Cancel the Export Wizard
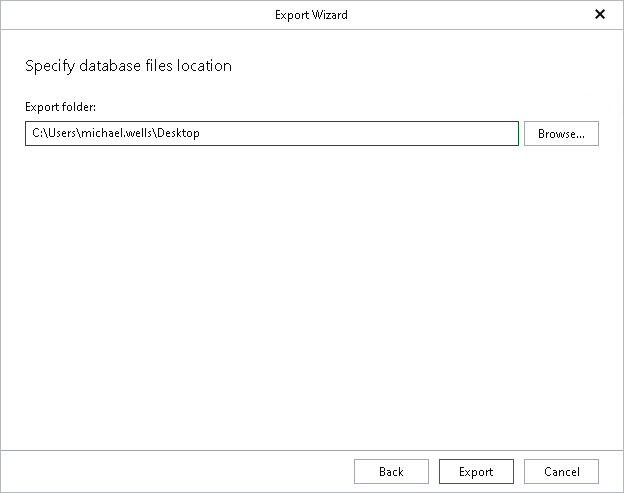624x493 pixels. [561, 472]
